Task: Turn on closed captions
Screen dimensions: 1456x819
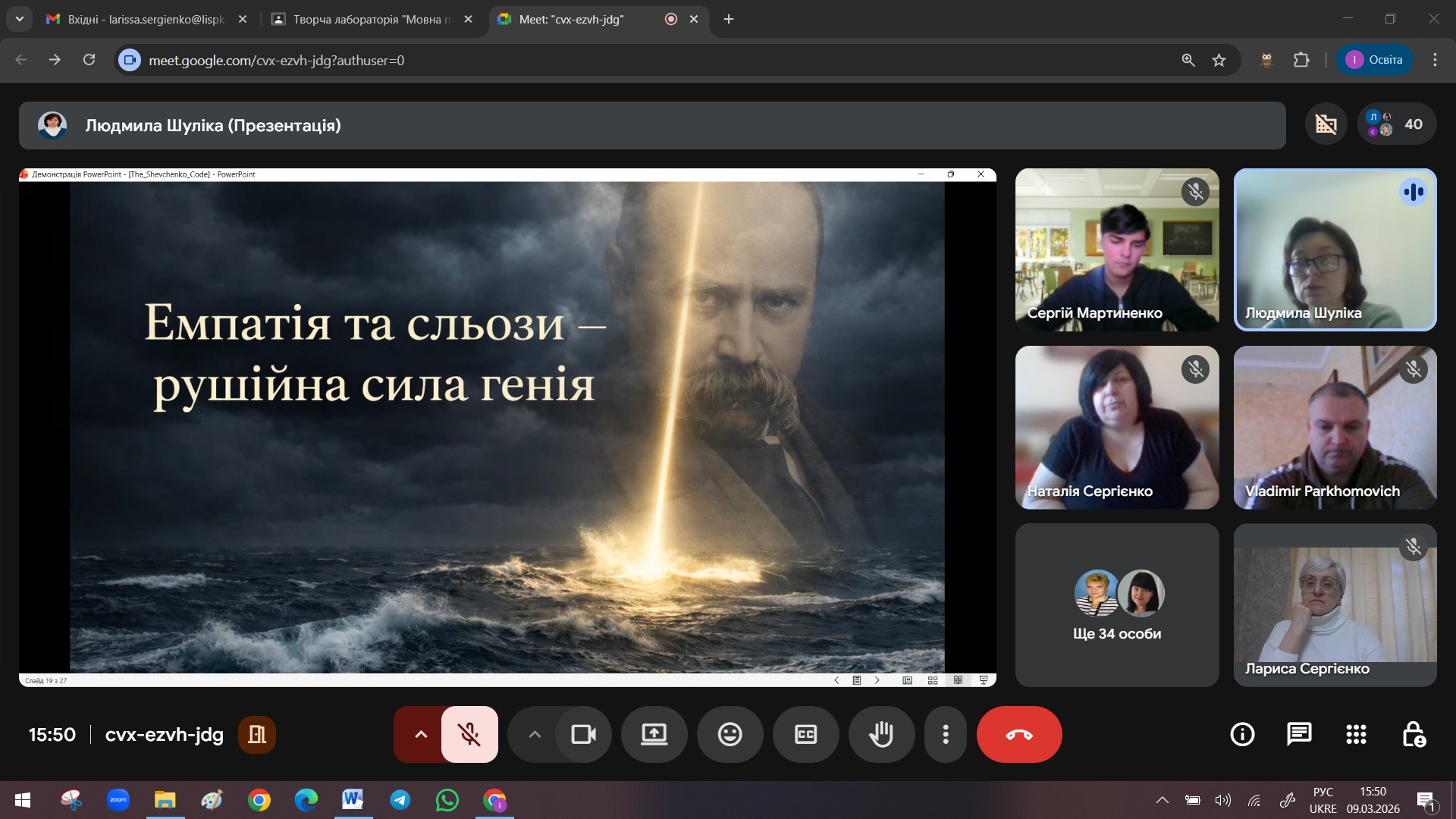Action: [x=805, y=734]
